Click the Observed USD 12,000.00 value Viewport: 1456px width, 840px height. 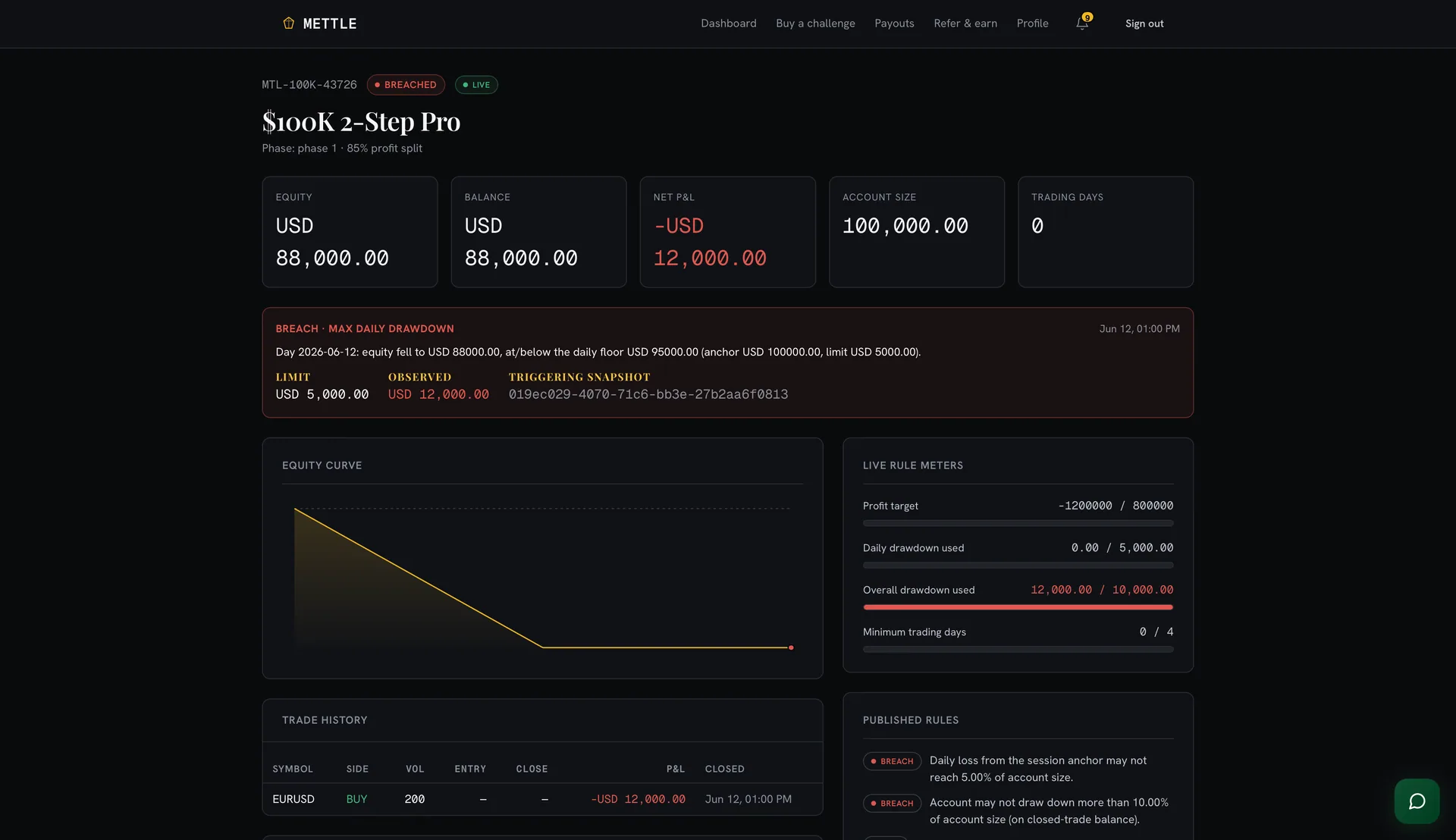coord(438,394)
